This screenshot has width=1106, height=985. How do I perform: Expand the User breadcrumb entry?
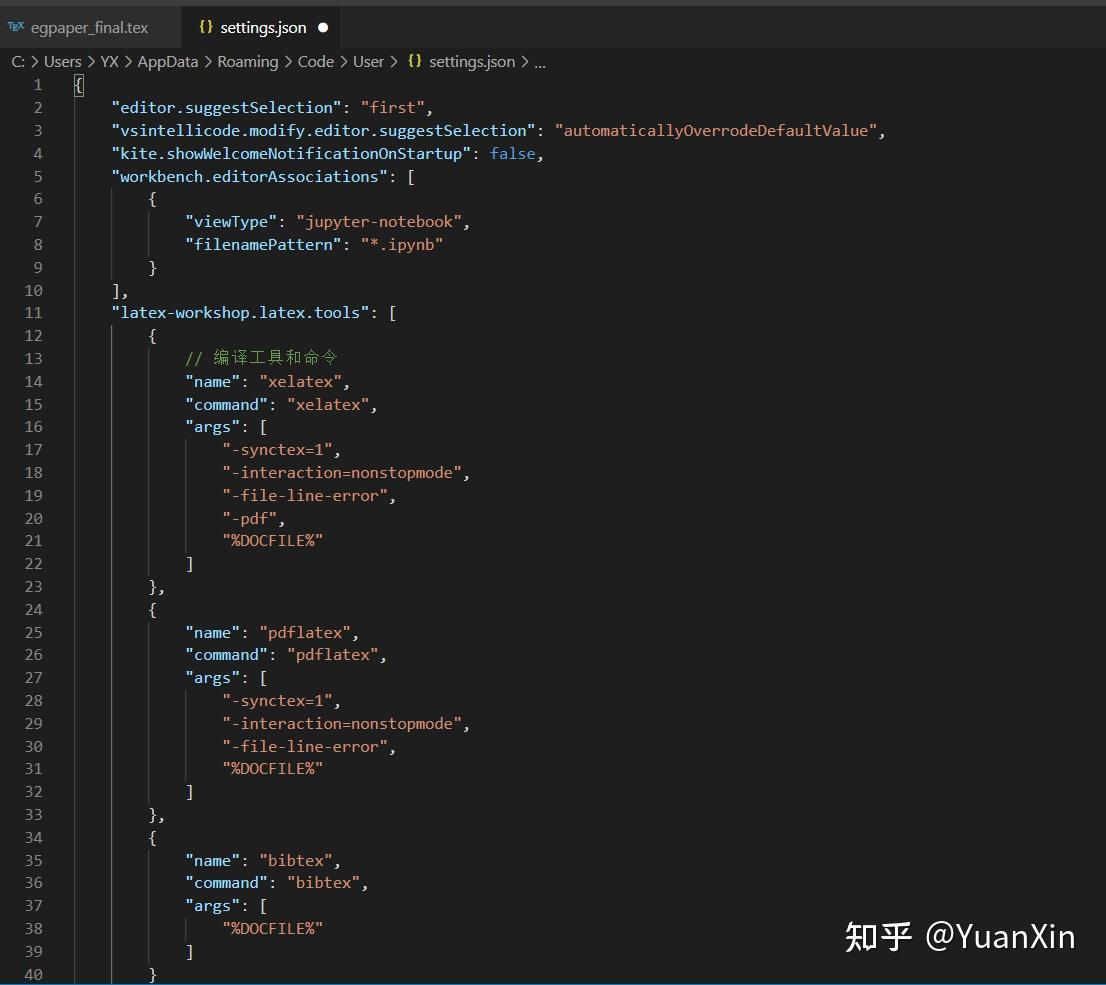coord(368,61)
